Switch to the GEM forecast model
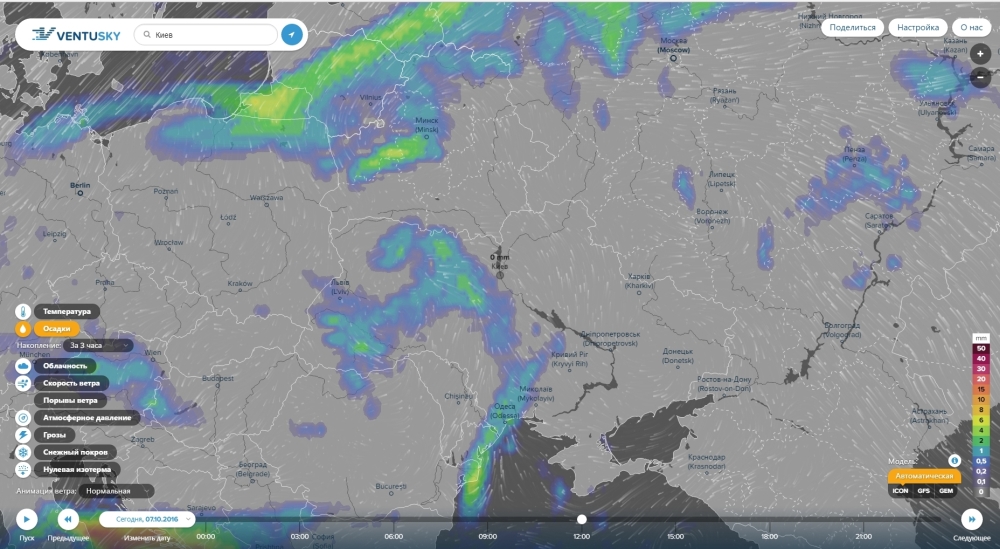 [945, 491]
